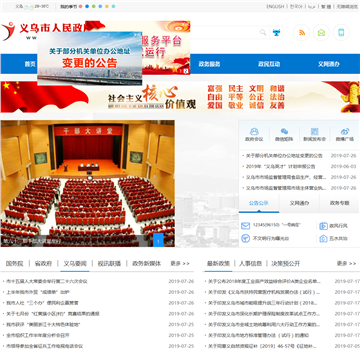This screenshot has width=360, height=360.
Task: Open the 新闻发布会 icon
Action: pos(314,135)
